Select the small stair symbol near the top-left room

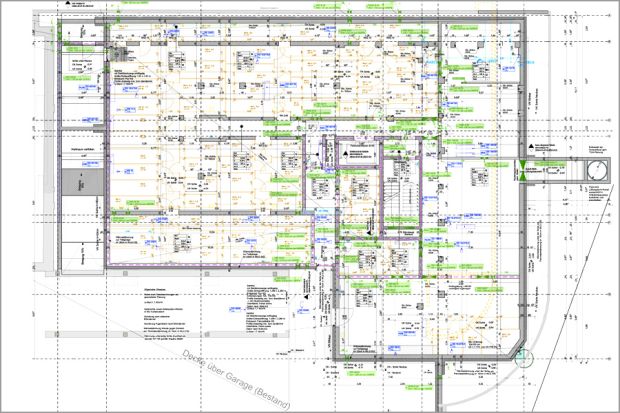(x=117, y=53)
